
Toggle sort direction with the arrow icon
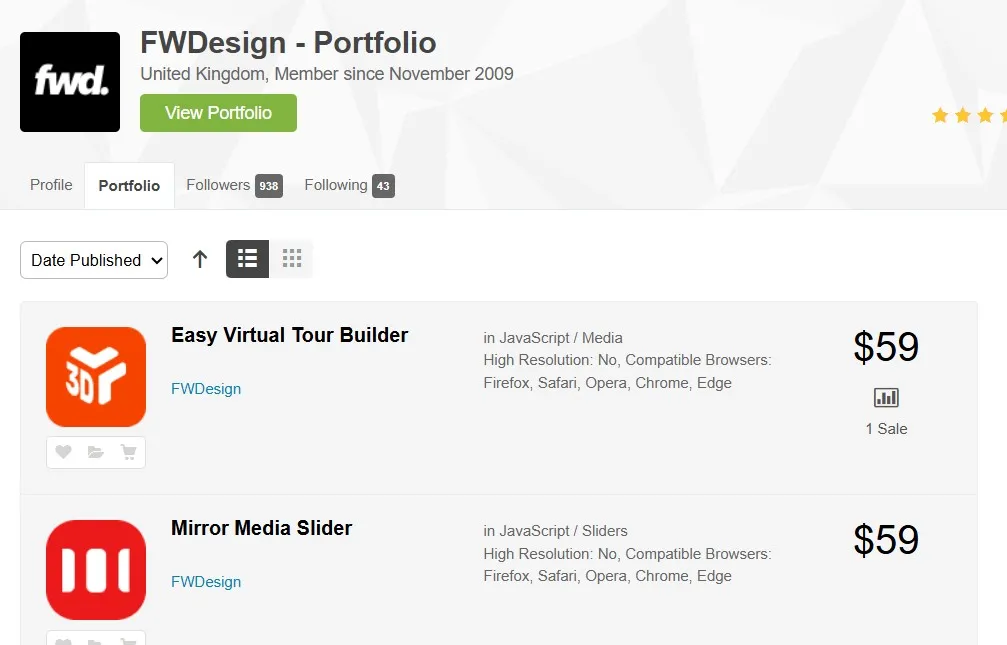(200, 259)
